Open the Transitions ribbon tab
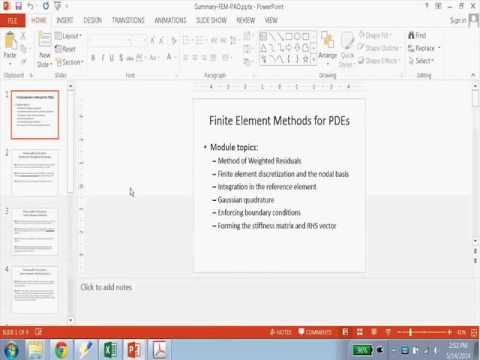The height and width of the screenshot is (360, 480). point(128,20)
